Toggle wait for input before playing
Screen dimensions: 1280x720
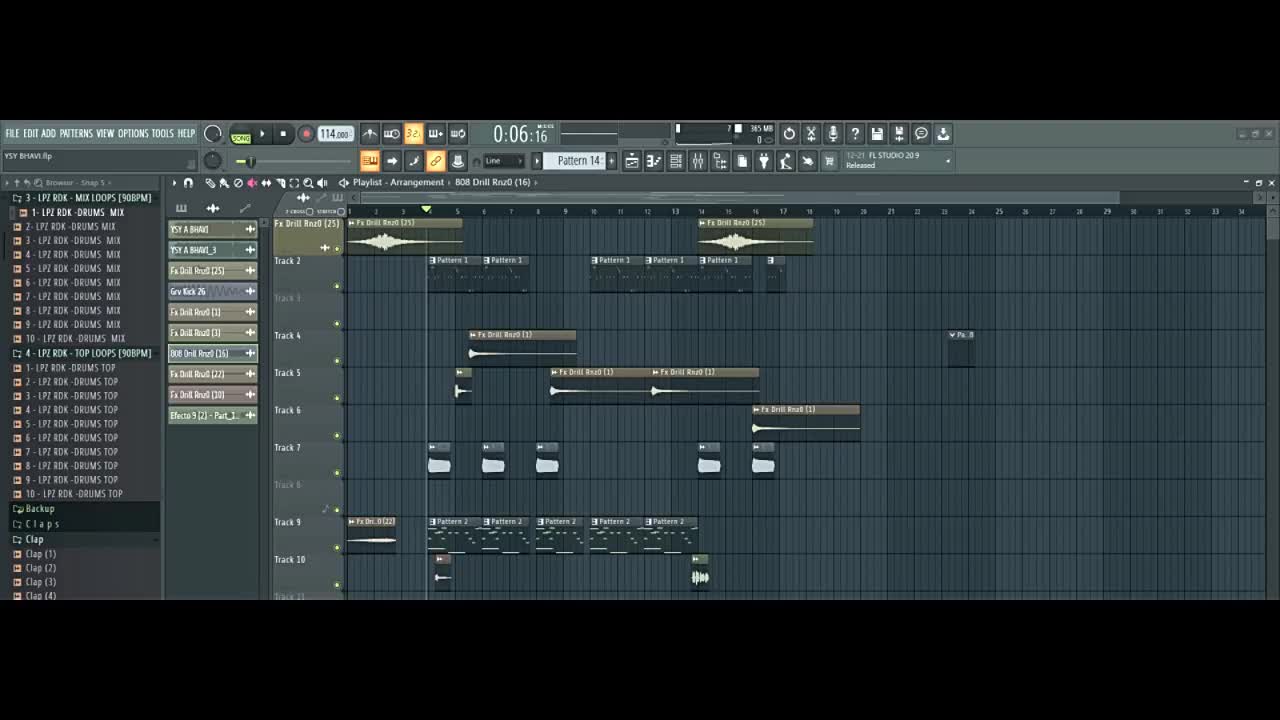pyautogui.click(x=392, y=133)
